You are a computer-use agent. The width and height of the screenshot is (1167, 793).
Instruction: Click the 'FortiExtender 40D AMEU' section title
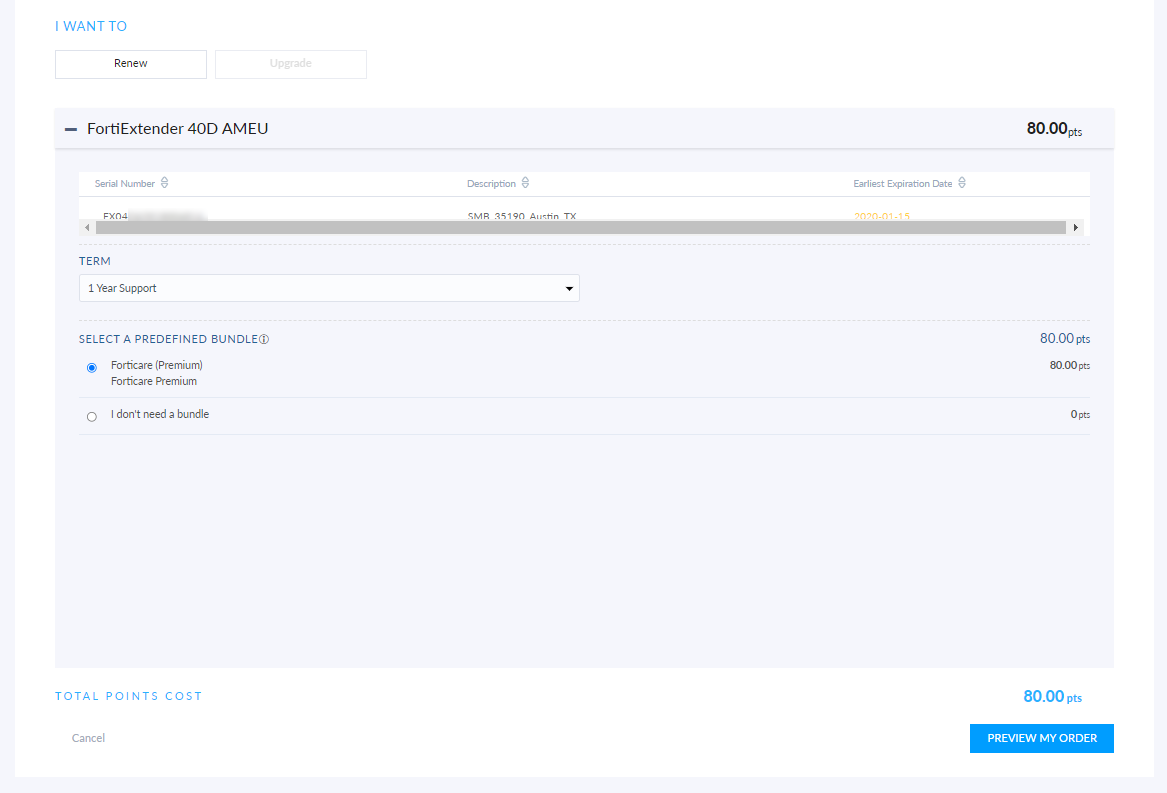(177, 129)
